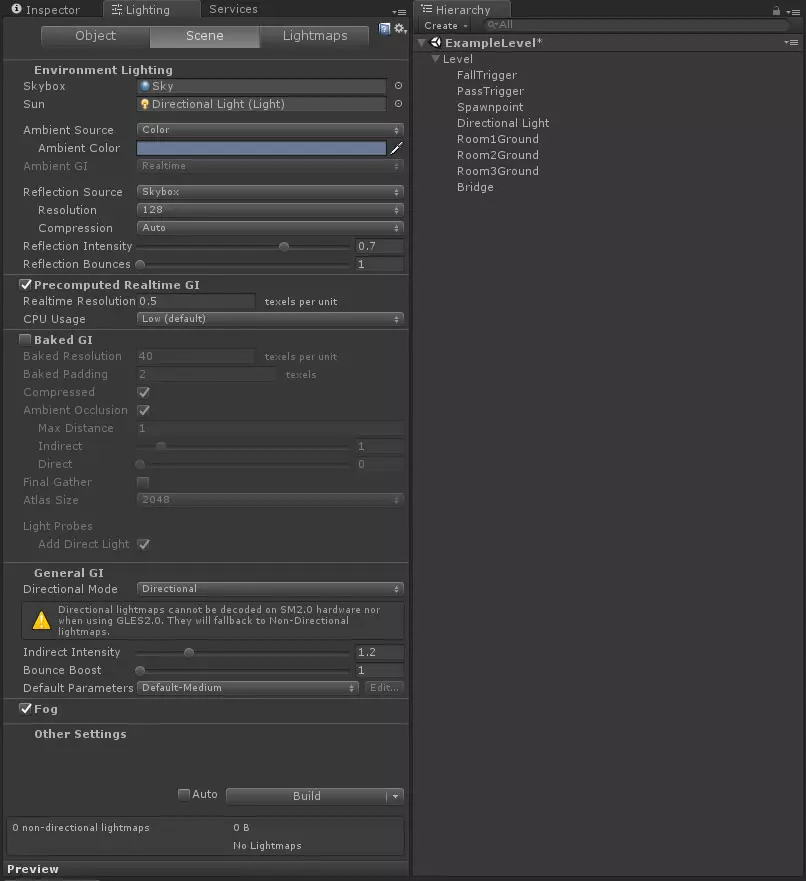Open the Skybox material picker circle
Viewport: 806px width, 881px height.
click(x=398, y=86)
